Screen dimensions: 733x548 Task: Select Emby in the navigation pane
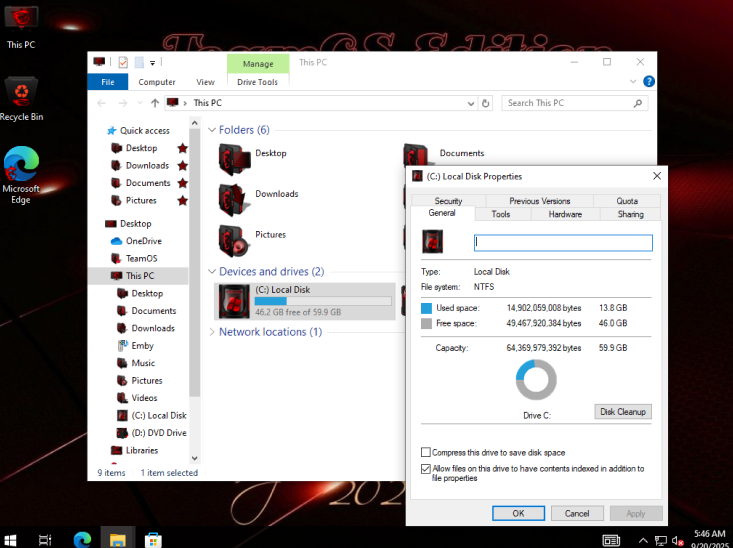142,346
